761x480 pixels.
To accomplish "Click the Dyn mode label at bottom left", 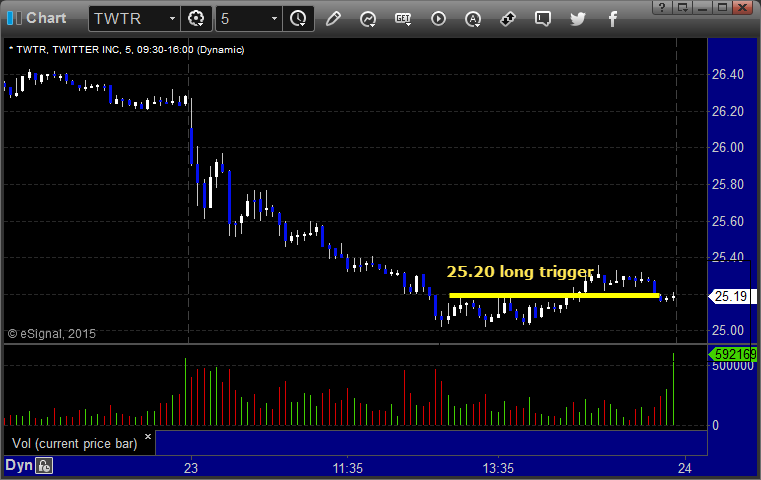I will 19,465.
